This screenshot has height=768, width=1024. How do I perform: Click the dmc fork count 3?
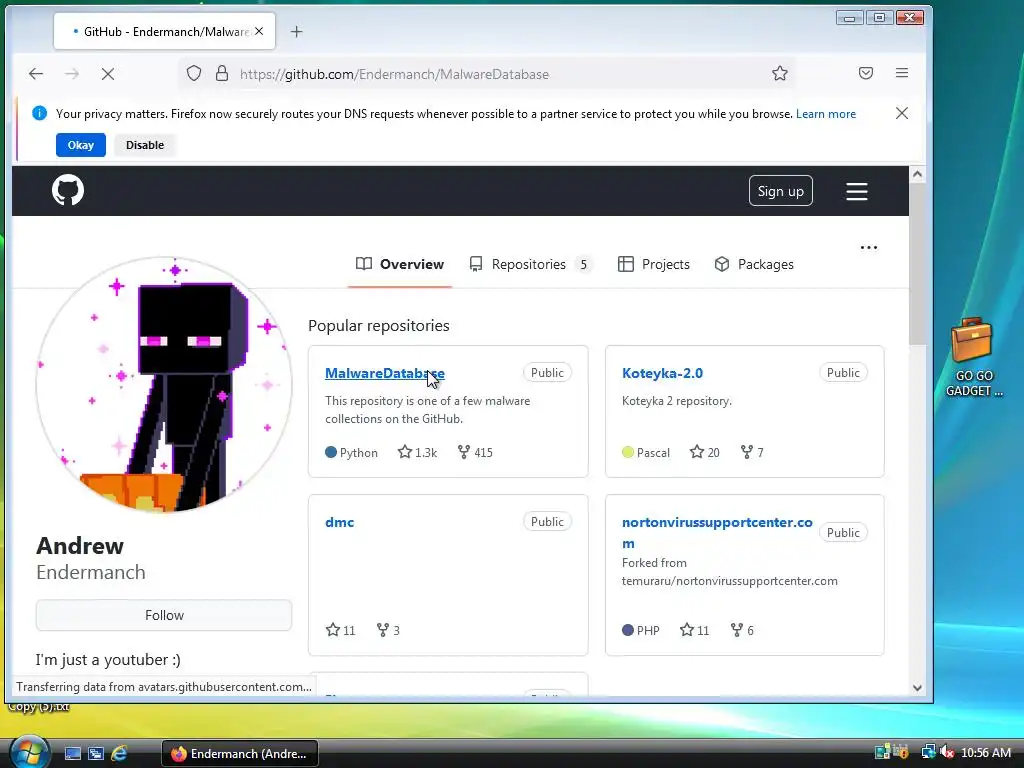click(x=388, y=630)
